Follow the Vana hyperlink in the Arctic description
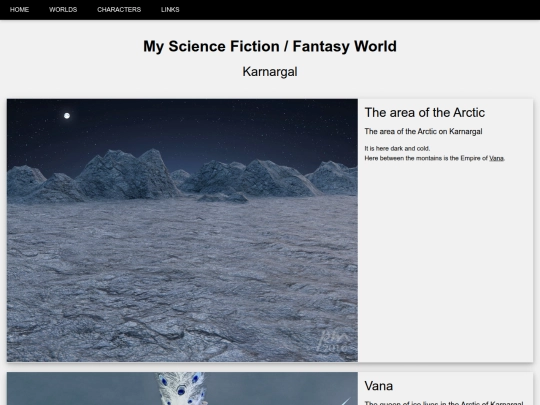The width and height of the screenshot is (540, 405). click(x=496, y=158)
